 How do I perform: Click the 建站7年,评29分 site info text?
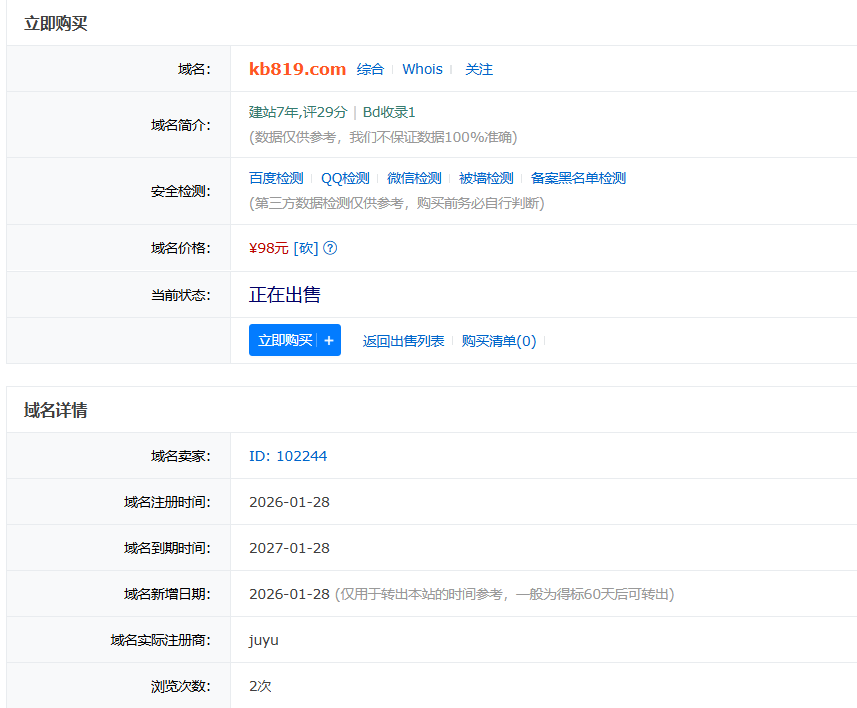(298, 112)
